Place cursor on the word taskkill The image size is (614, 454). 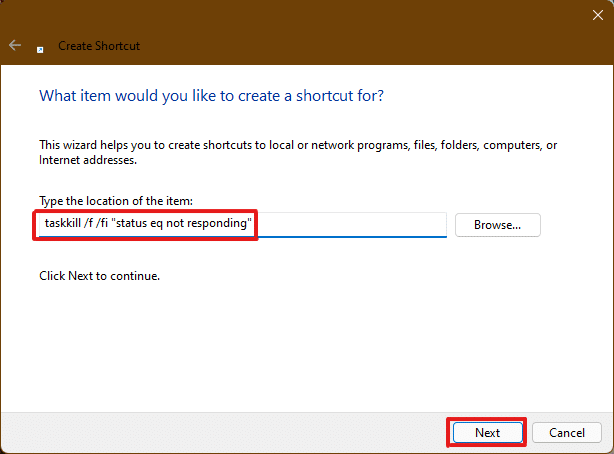[x=63, y=223]
